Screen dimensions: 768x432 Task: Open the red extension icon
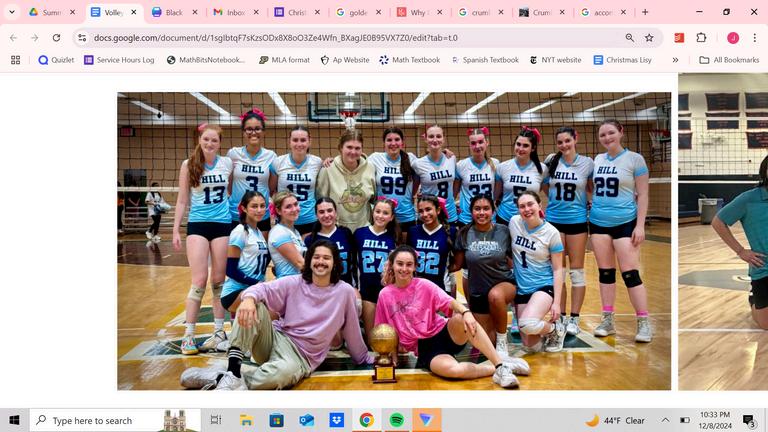click(x=679, y=38)
